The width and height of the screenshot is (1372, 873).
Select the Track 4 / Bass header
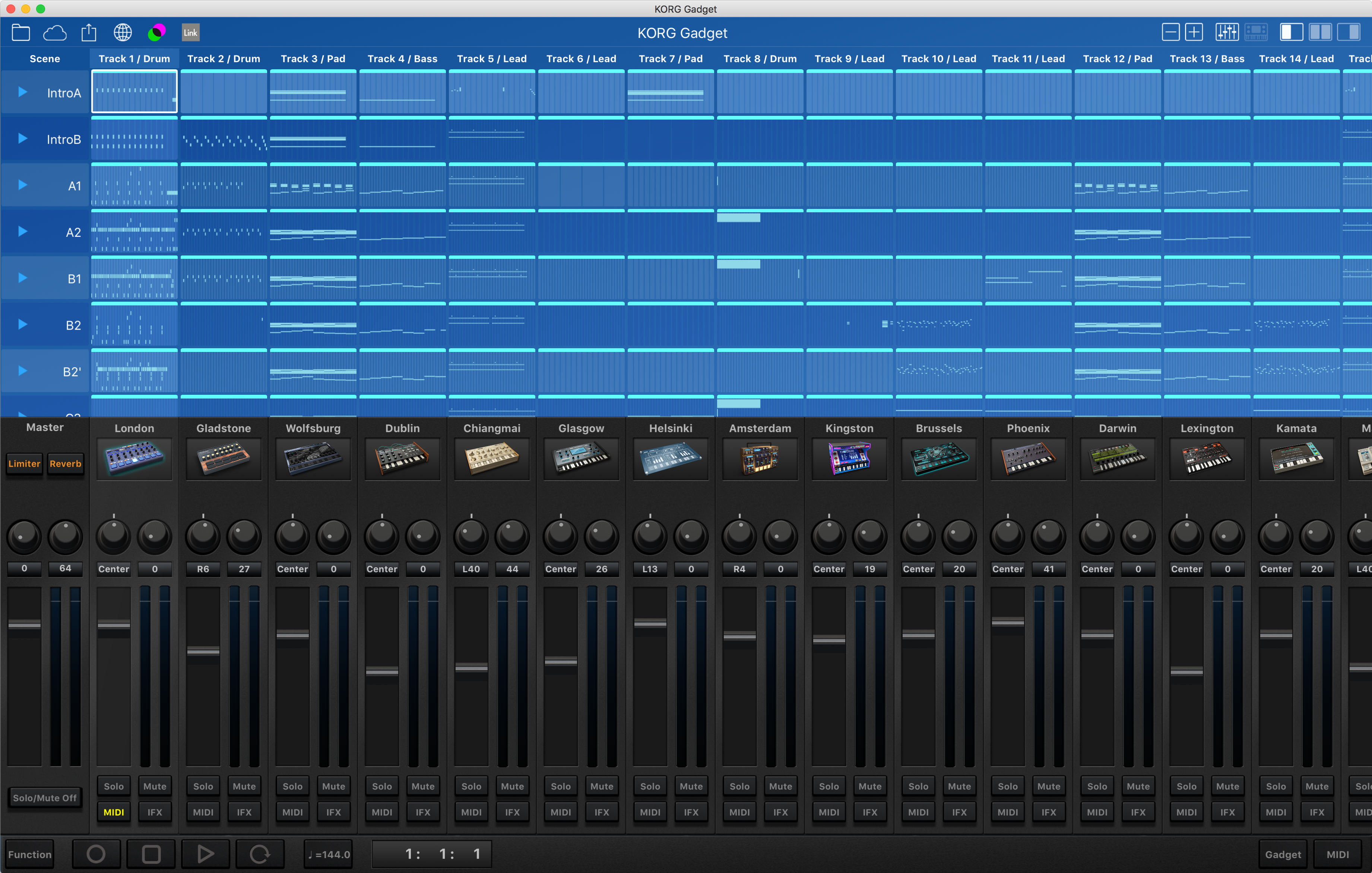point(403,58)
